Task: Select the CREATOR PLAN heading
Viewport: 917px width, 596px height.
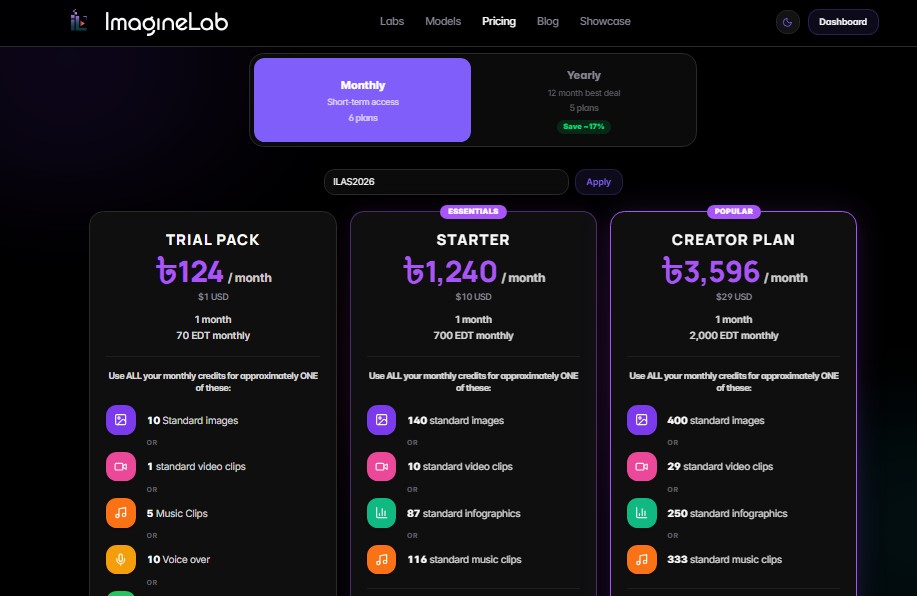Action: pos(733,240)
